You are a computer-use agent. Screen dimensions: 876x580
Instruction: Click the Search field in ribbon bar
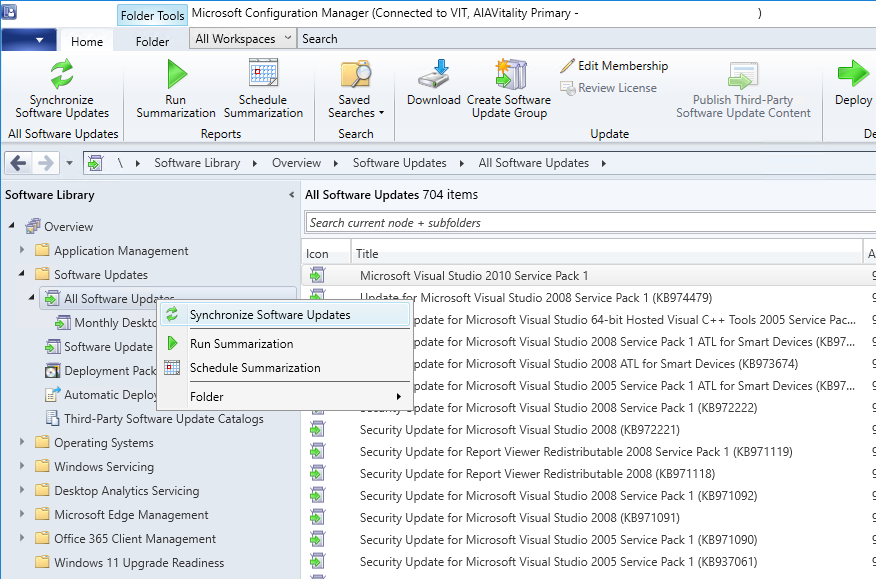[587, 39]
